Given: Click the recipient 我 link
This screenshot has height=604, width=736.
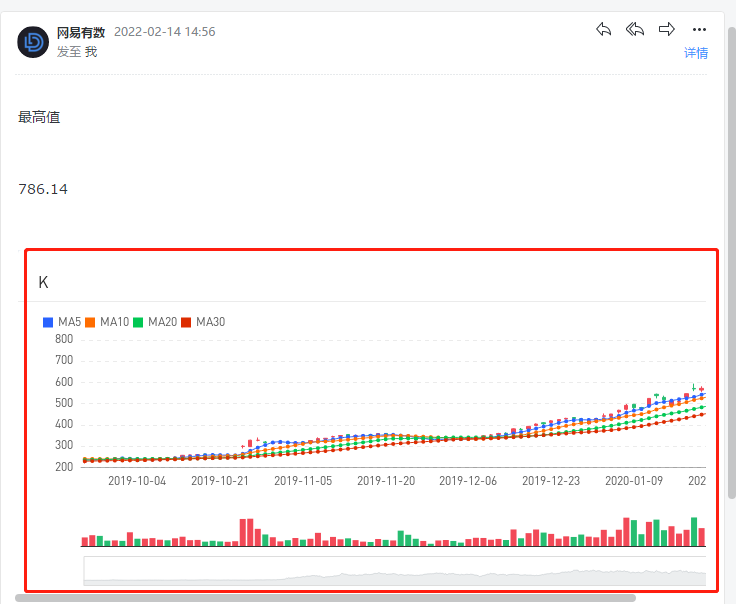Looking at the screenshot, I should (91, 51).
